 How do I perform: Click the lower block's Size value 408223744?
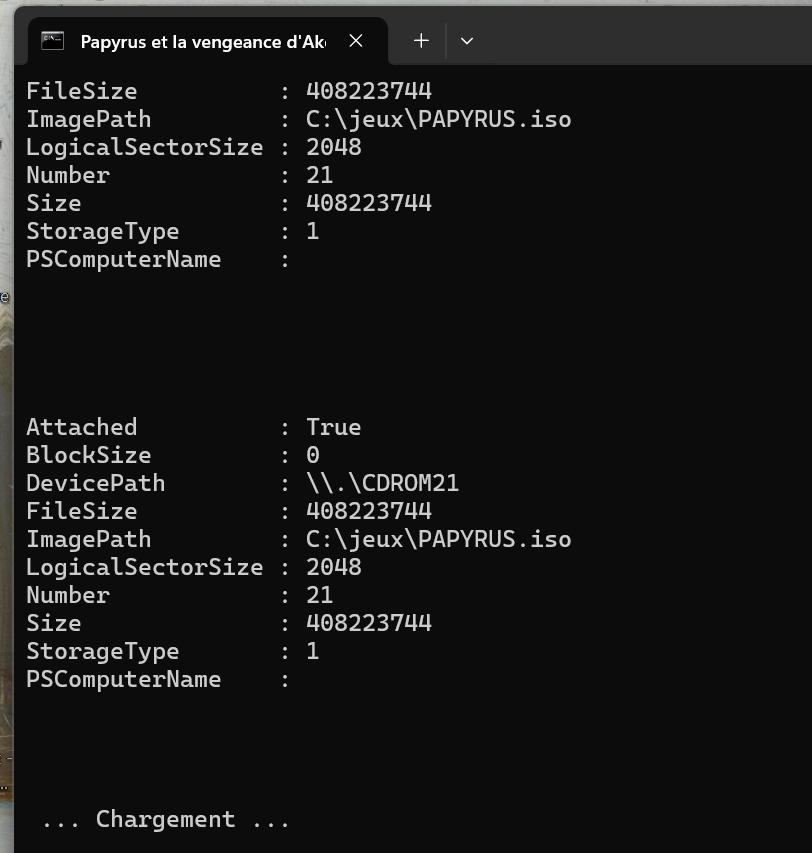point(369,623)
